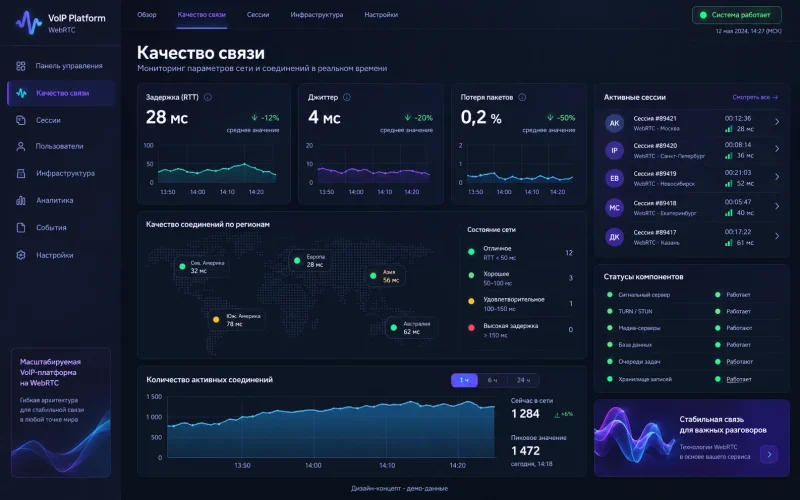Viewport: 800px width, 500px height.
Task: Click the События document icon
Action: 21,228
